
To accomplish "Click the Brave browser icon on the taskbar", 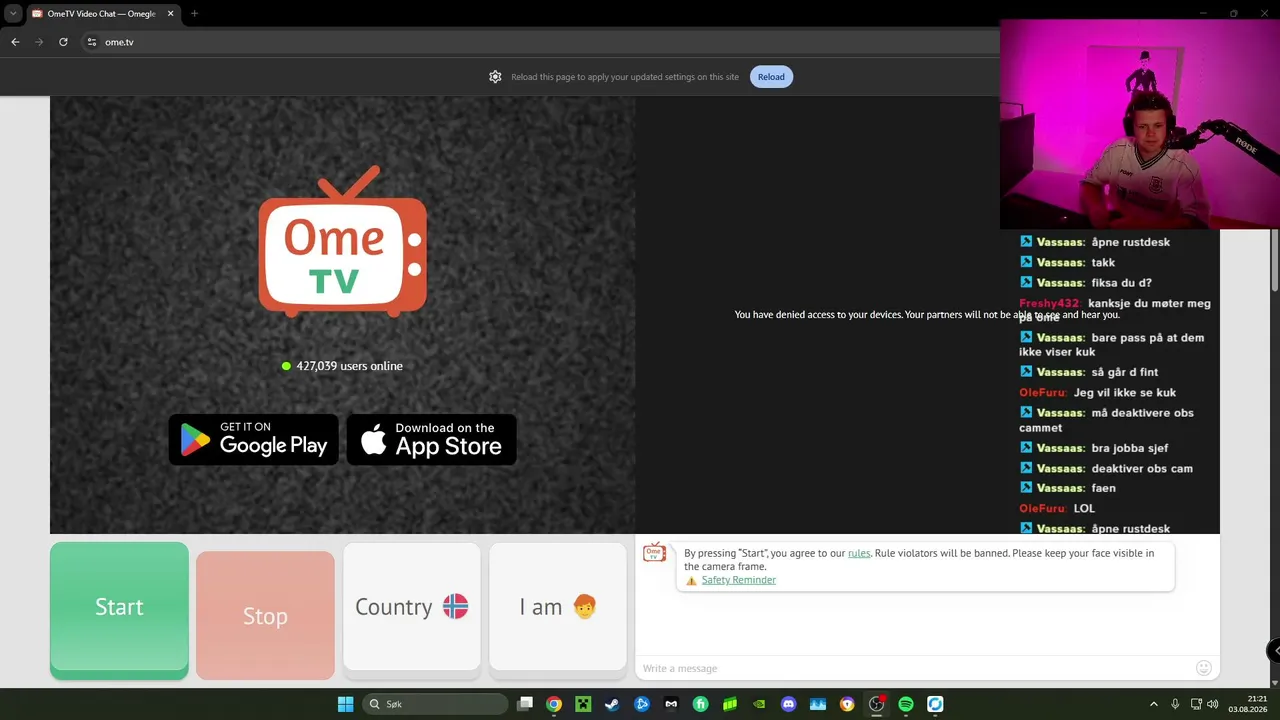I will 847,704.
